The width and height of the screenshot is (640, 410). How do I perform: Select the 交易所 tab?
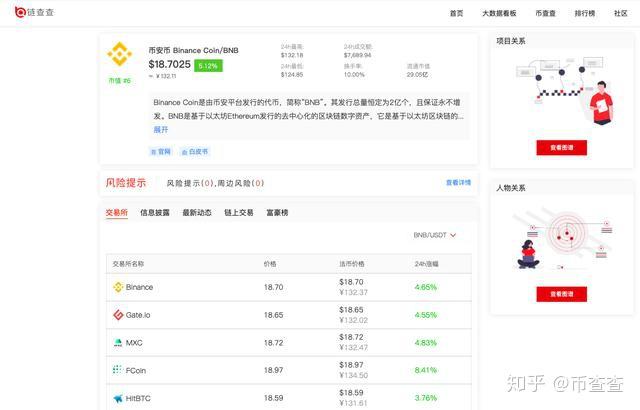[x=117, y=213]
